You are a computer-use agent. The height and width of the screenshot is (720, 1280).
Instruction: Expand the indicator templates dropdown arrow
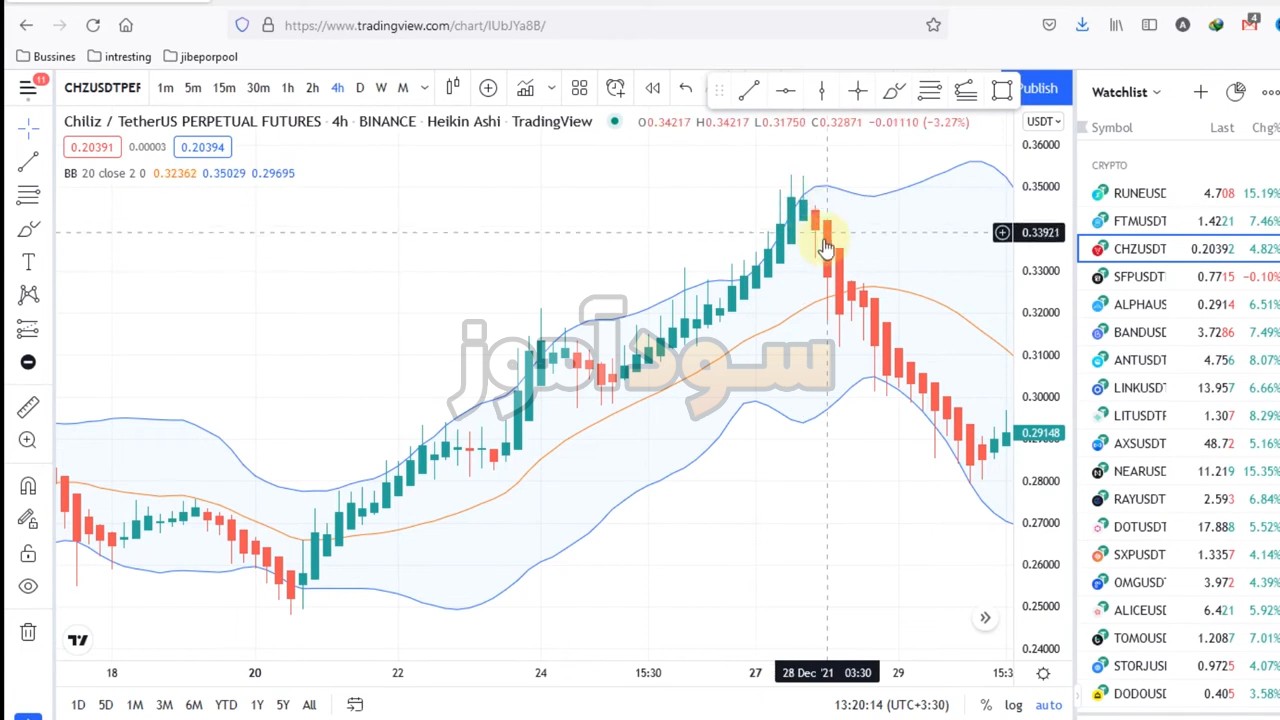click(551, 89)
